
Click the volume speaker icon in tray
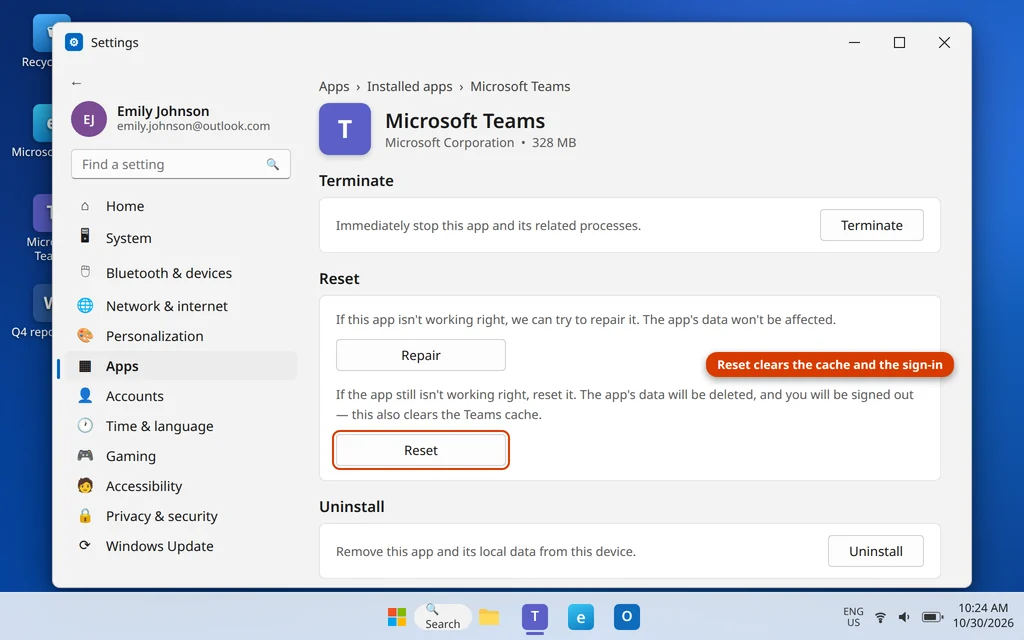coord(904,617)
